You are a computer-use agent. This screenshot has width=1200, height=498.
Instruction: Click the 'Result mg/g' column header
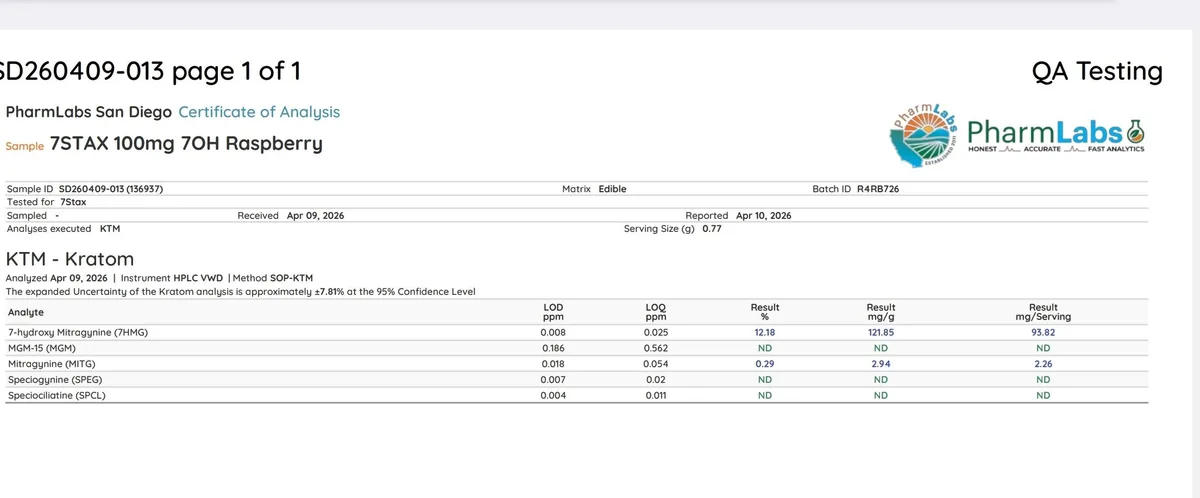[881, 312]
